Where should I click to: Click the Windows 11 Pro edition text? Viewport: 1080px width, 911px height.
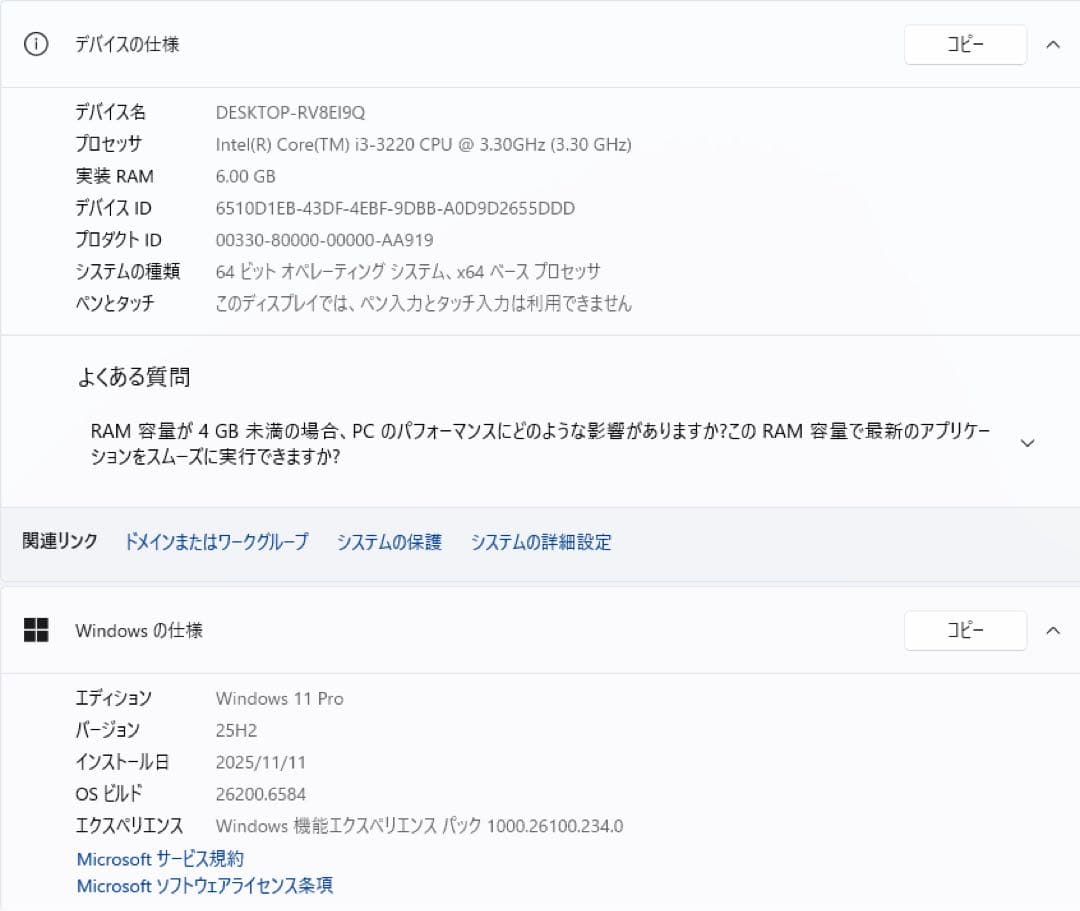(279, 698)
